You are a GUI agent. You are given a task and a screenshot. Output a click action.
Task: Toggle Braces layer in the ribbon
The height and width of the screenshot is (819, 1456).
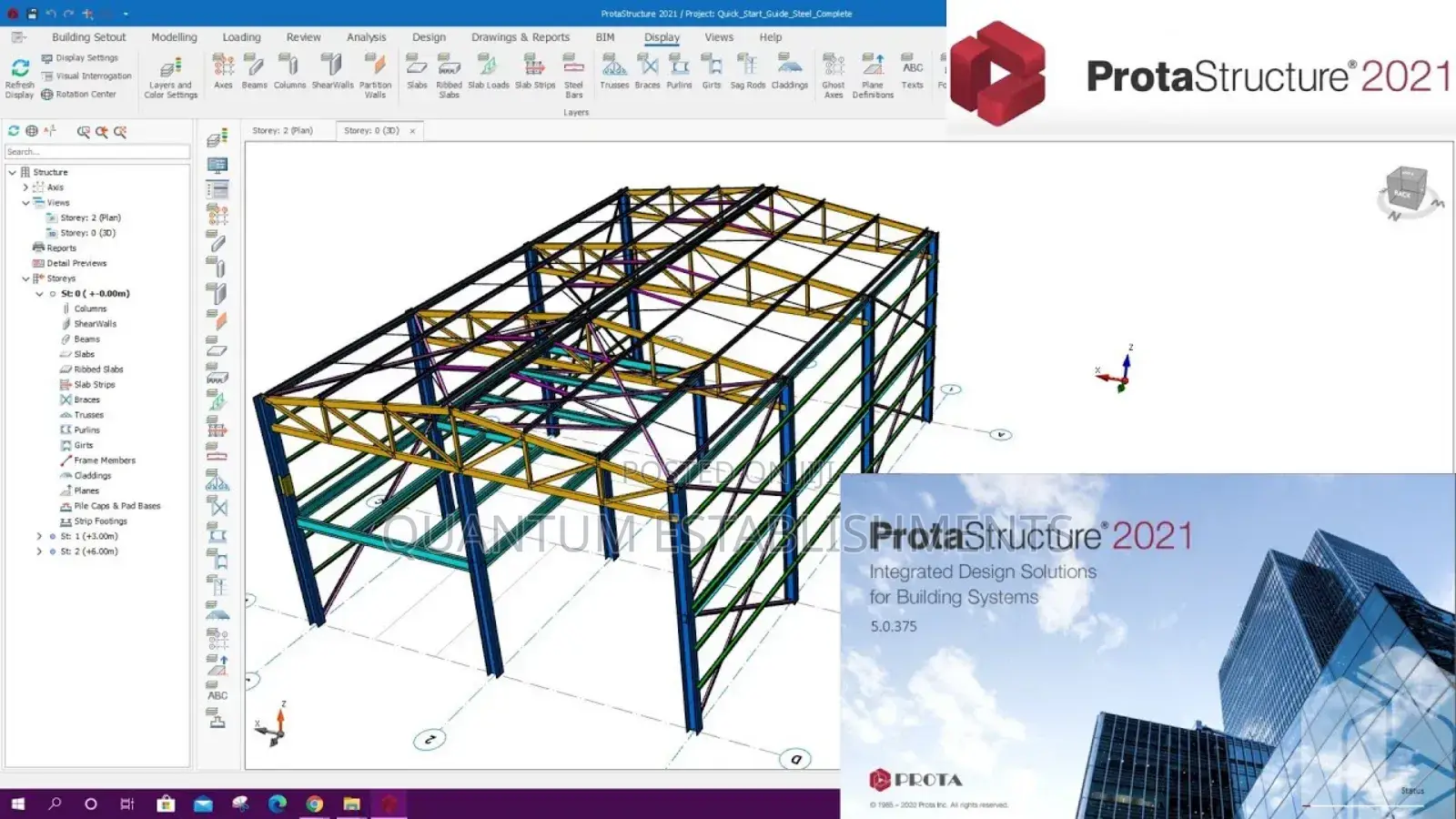(647, 72)
